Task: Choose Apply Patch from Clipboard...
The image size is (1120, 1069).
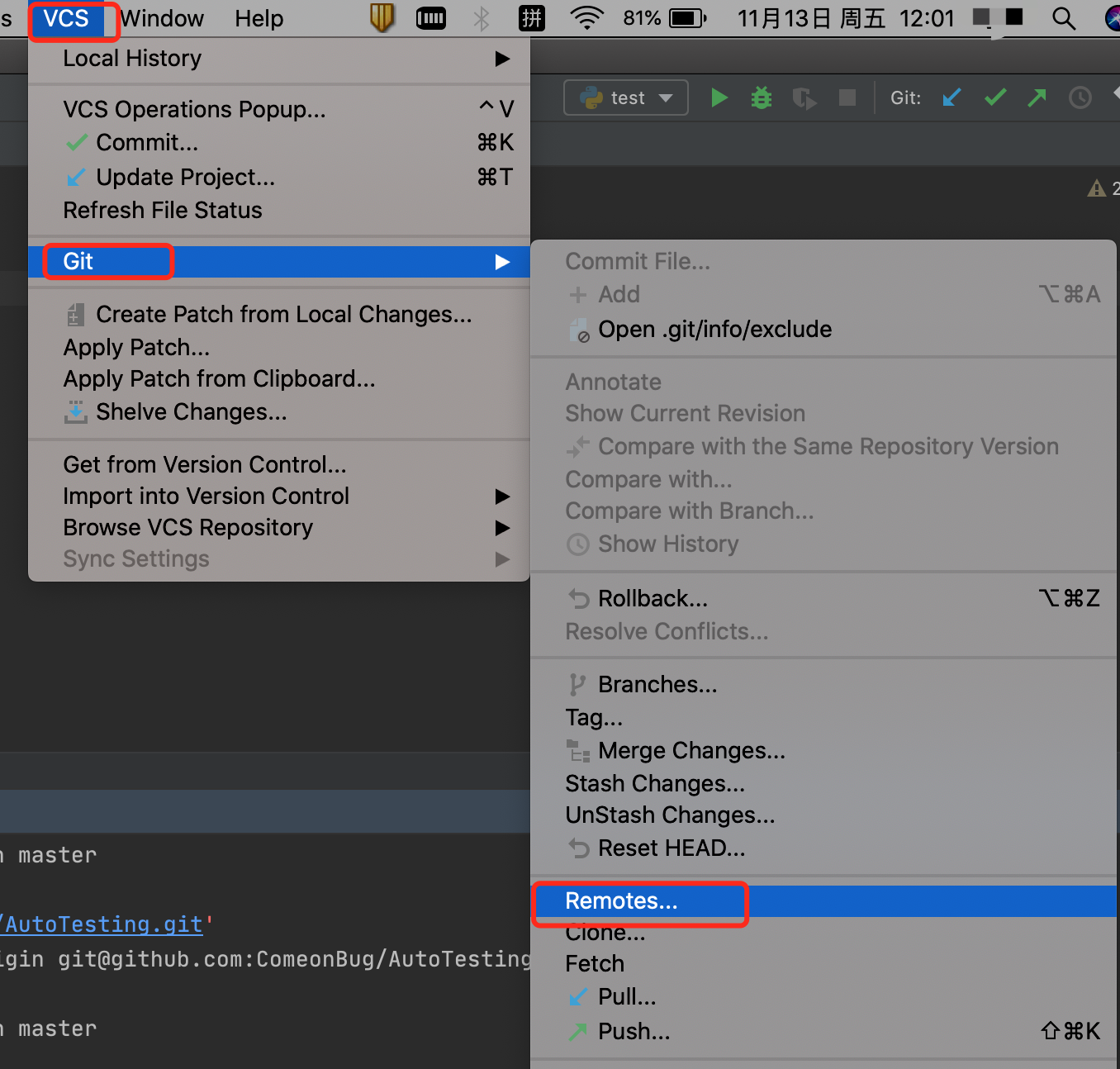Action: (279, 379)
